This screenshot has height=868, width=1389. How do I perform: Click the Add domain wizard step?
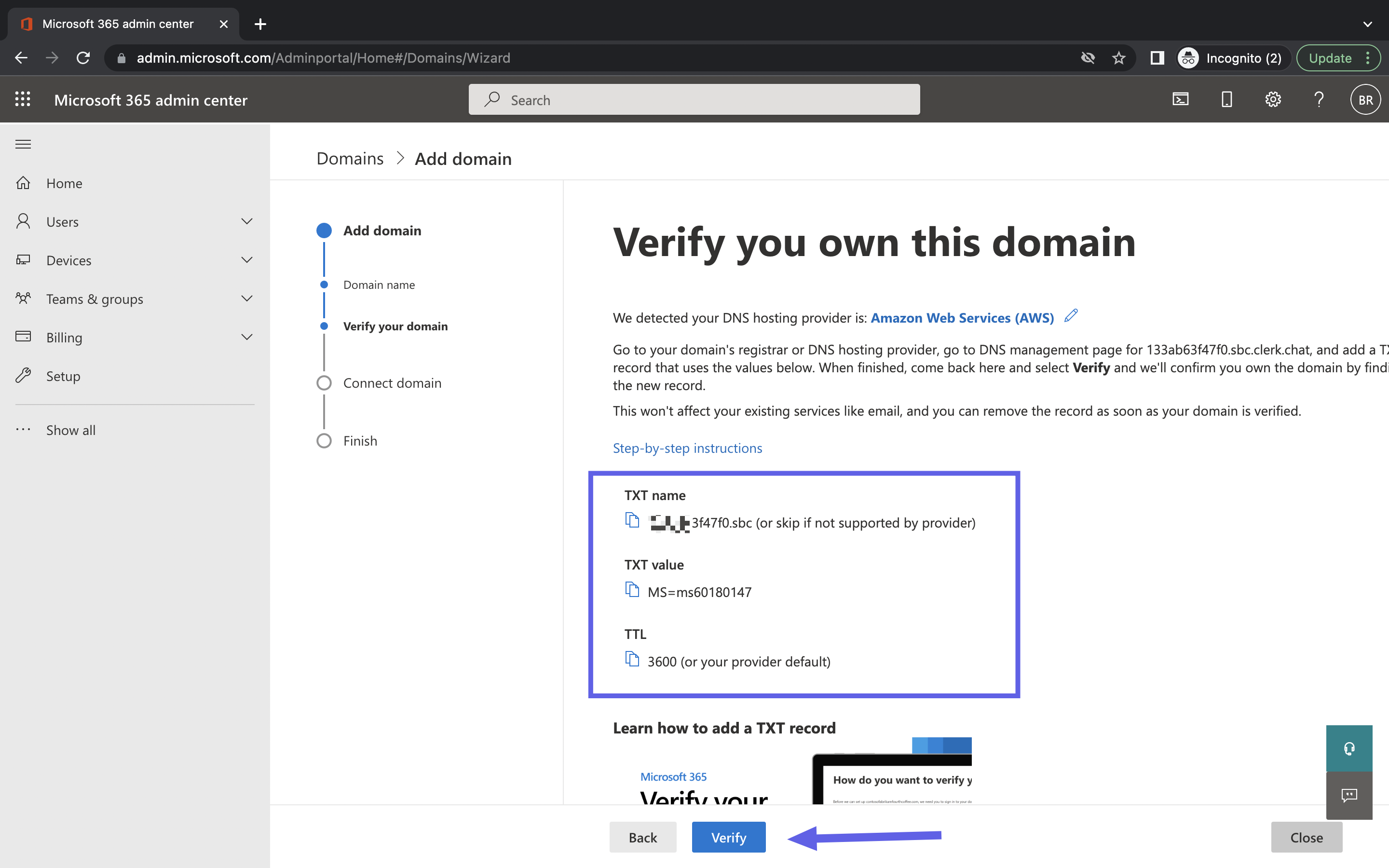pos(381,230)
